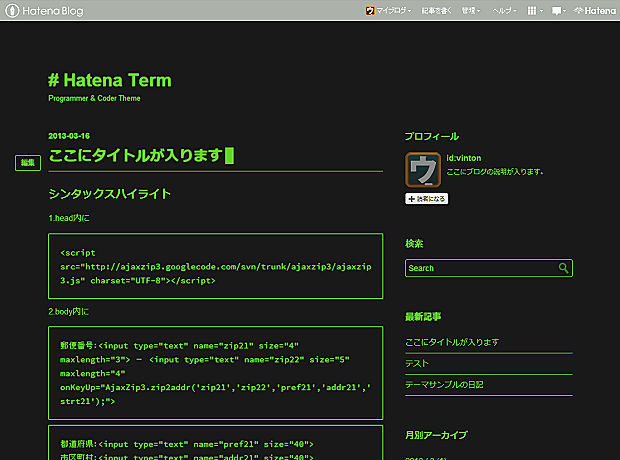Screen dimensions: 620x460
Task: Open recent article ここにタイトルが入ります in sidebar
Action: click(x=452, y=342)
